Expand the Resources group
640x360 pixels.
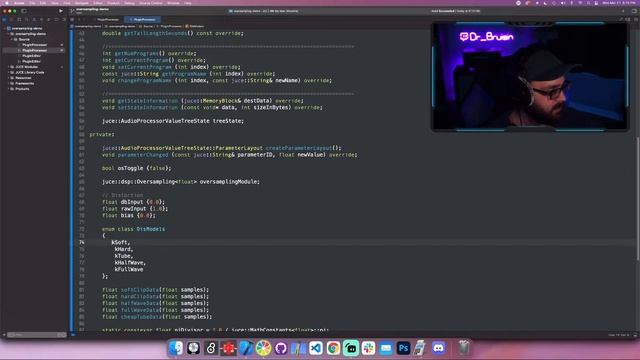(x=9, y=78)
